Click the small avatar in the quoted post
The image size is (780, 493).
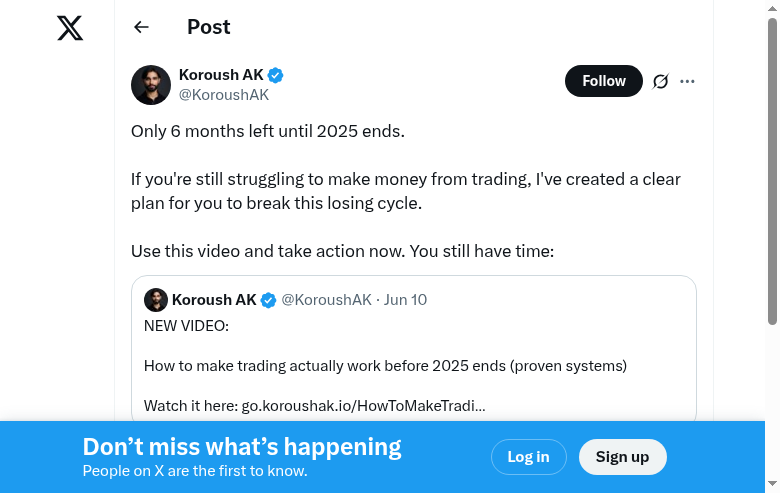point(156,300)
